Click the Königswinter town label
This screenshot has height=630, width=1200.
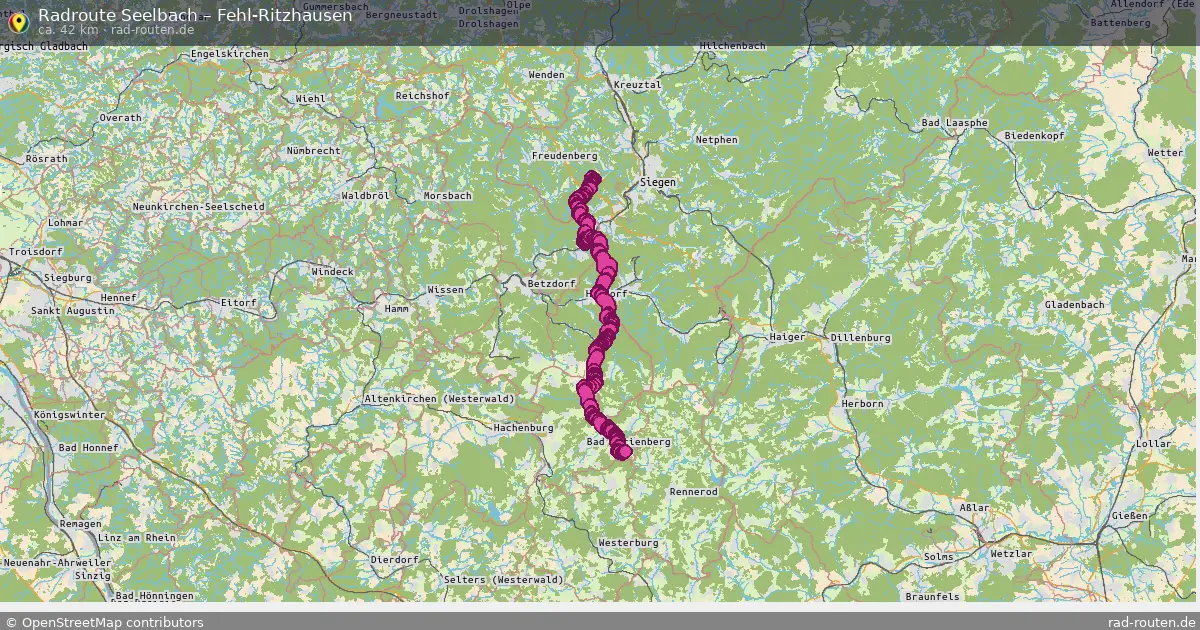(69, 414)
